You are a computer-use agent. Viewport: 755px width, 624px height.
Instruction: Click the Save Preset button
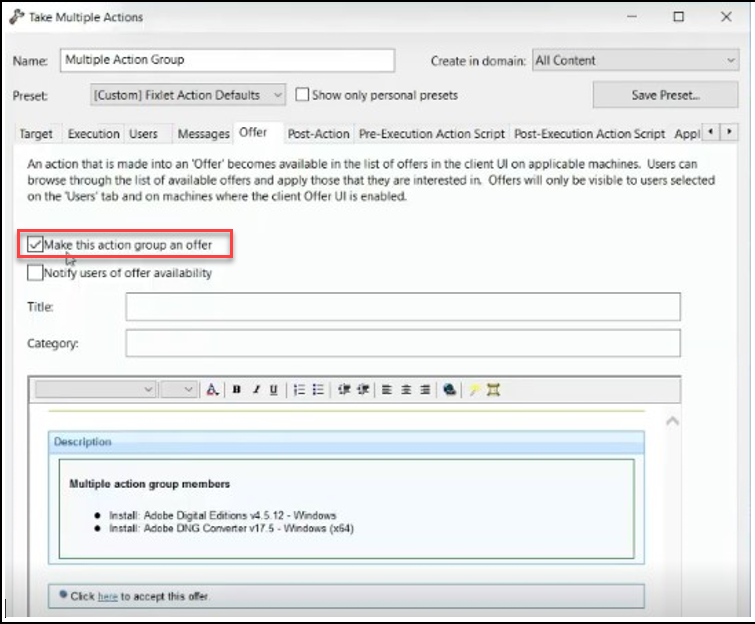[665, 95]
